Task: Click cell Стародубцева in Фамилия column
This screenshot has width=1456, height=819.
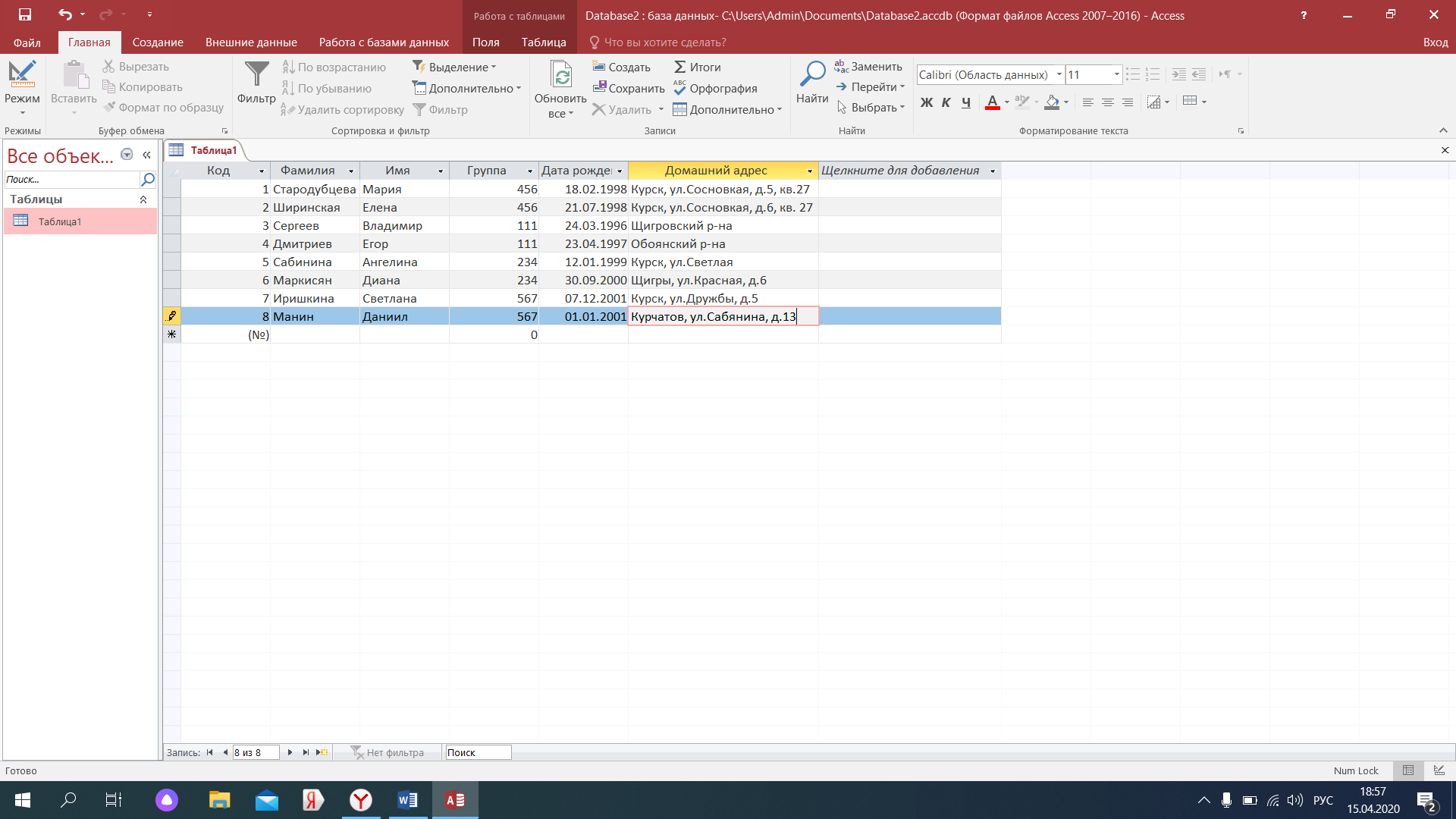Action: click(315, 189)
